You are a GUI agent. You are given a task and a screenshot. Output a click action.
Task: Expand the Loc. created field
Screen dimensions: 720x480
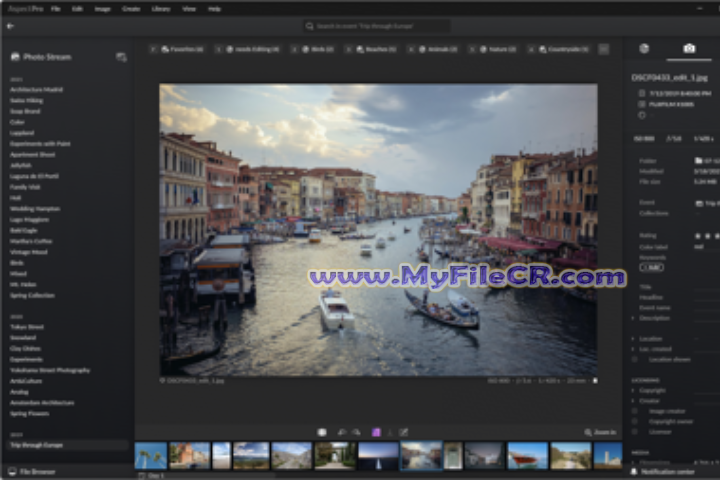pyautogui.click(x=633, y=349)
